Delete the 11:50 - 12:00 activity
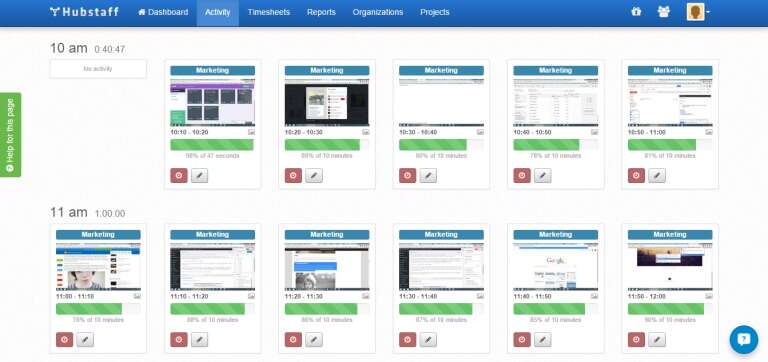Screen dimensions: 768x362 pyautogui.click(x=636, y=339)
